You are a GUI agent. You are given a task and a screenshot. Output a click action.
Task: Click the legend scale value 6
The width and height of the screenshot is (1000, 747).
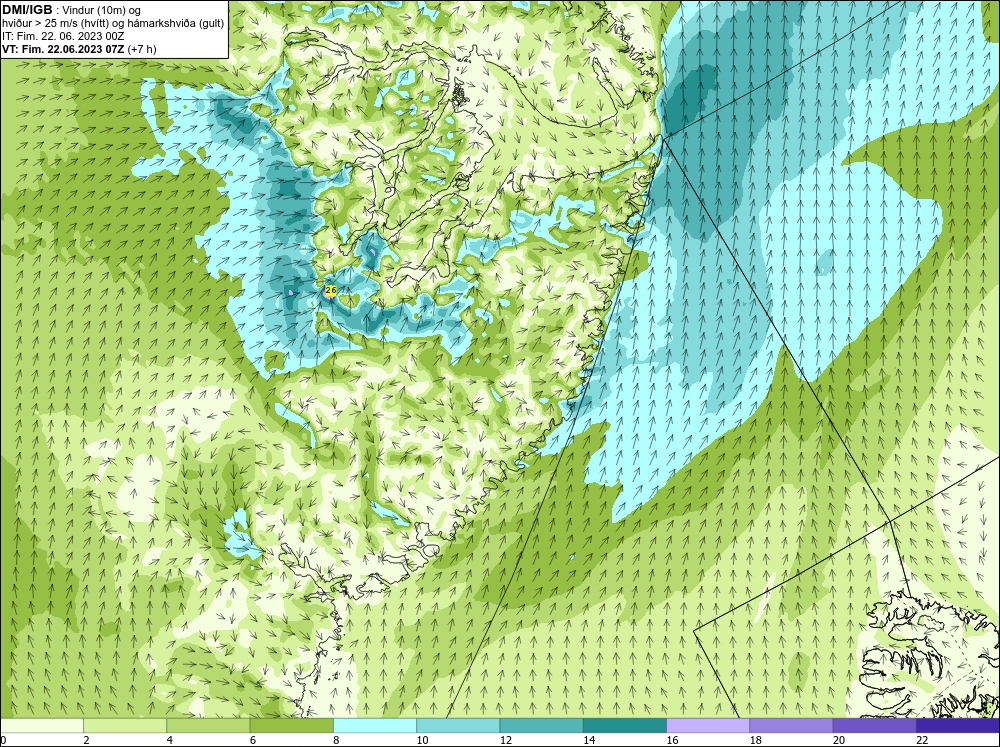coord(253,740)
